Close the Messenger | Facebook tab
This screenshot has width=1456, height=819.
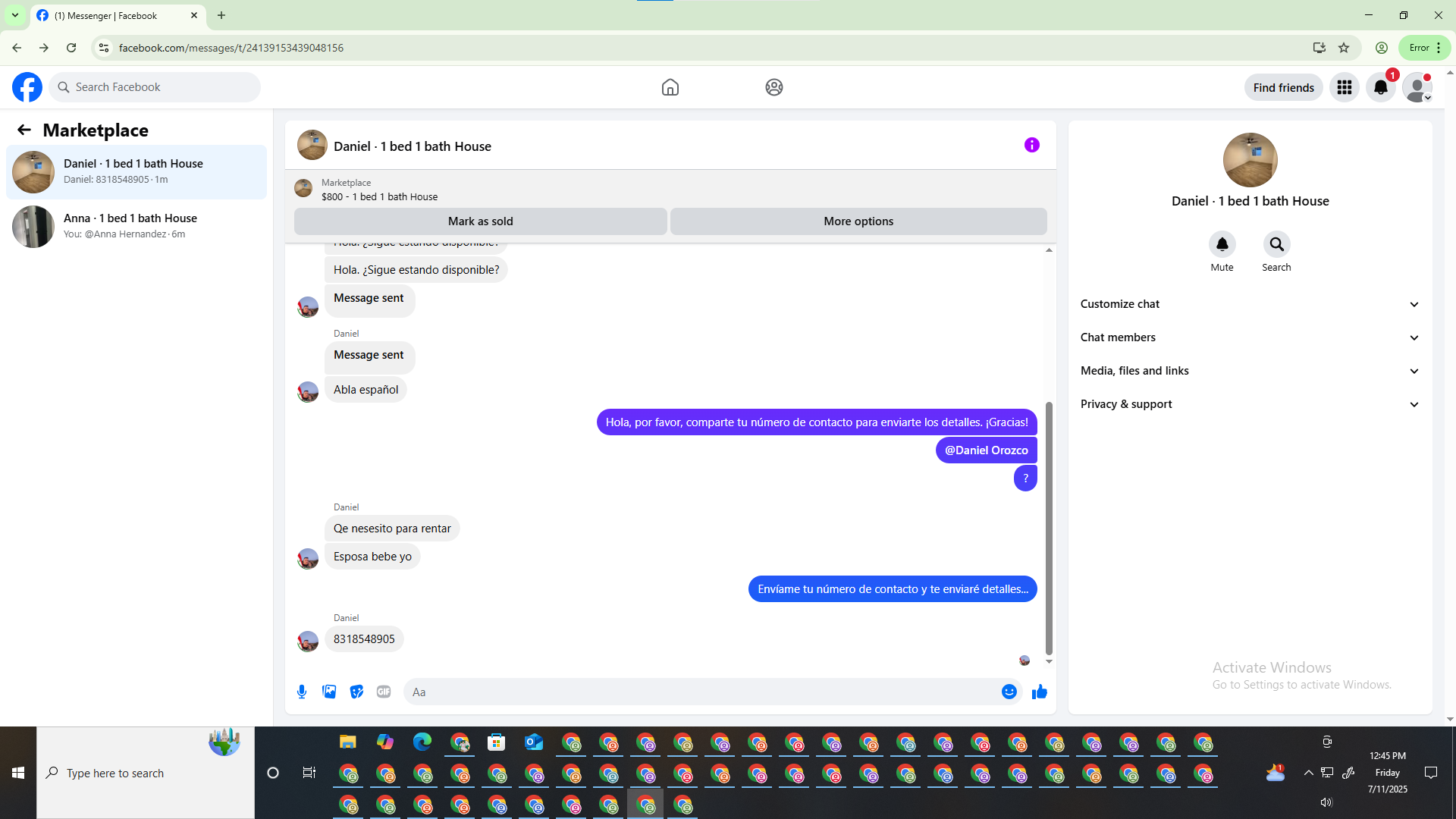pyautogui.click(x=194, y=15)
